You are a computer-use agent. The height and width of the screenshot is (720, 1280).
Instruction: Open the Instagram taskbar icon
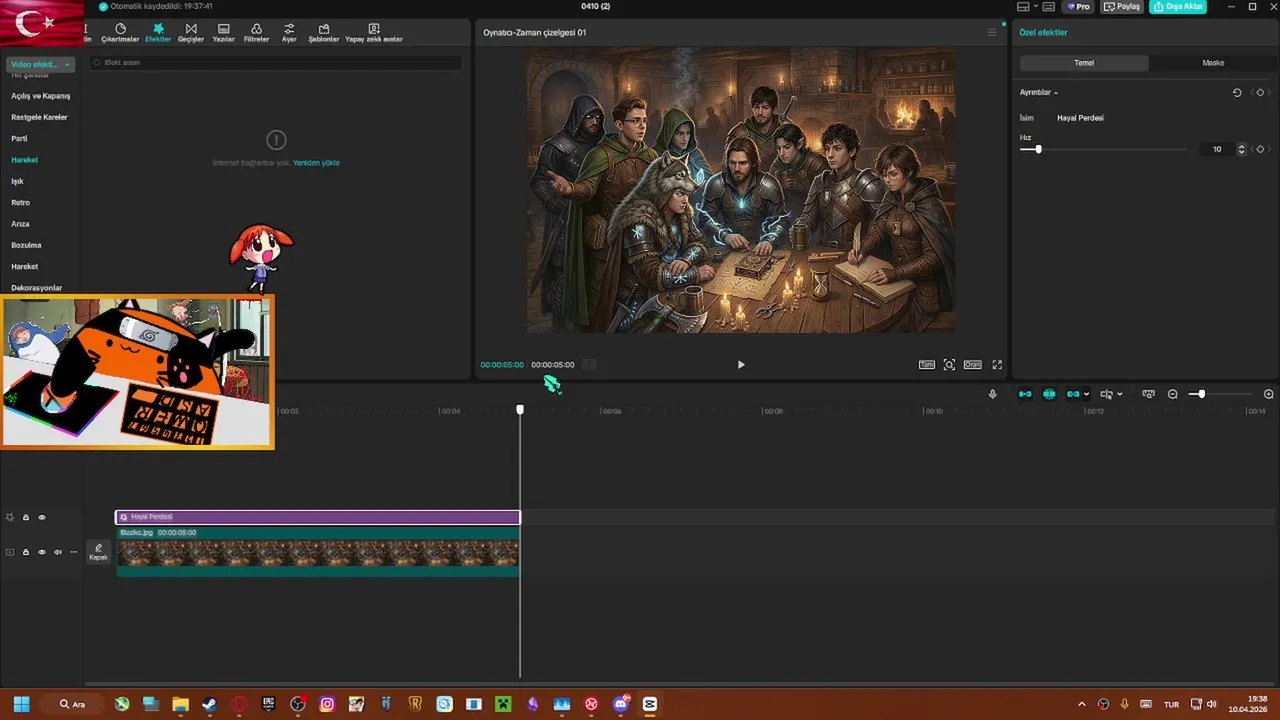327,704
